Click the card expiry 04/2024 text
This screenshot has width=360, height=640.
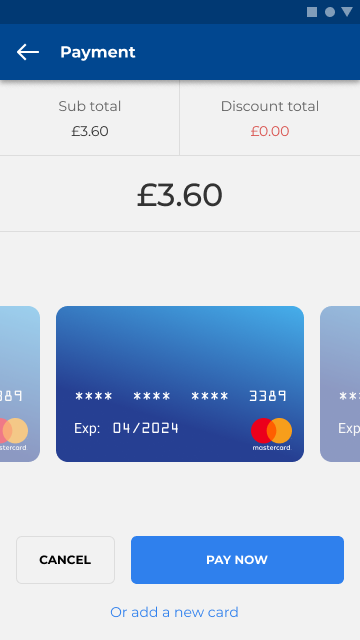coord(146,428)
